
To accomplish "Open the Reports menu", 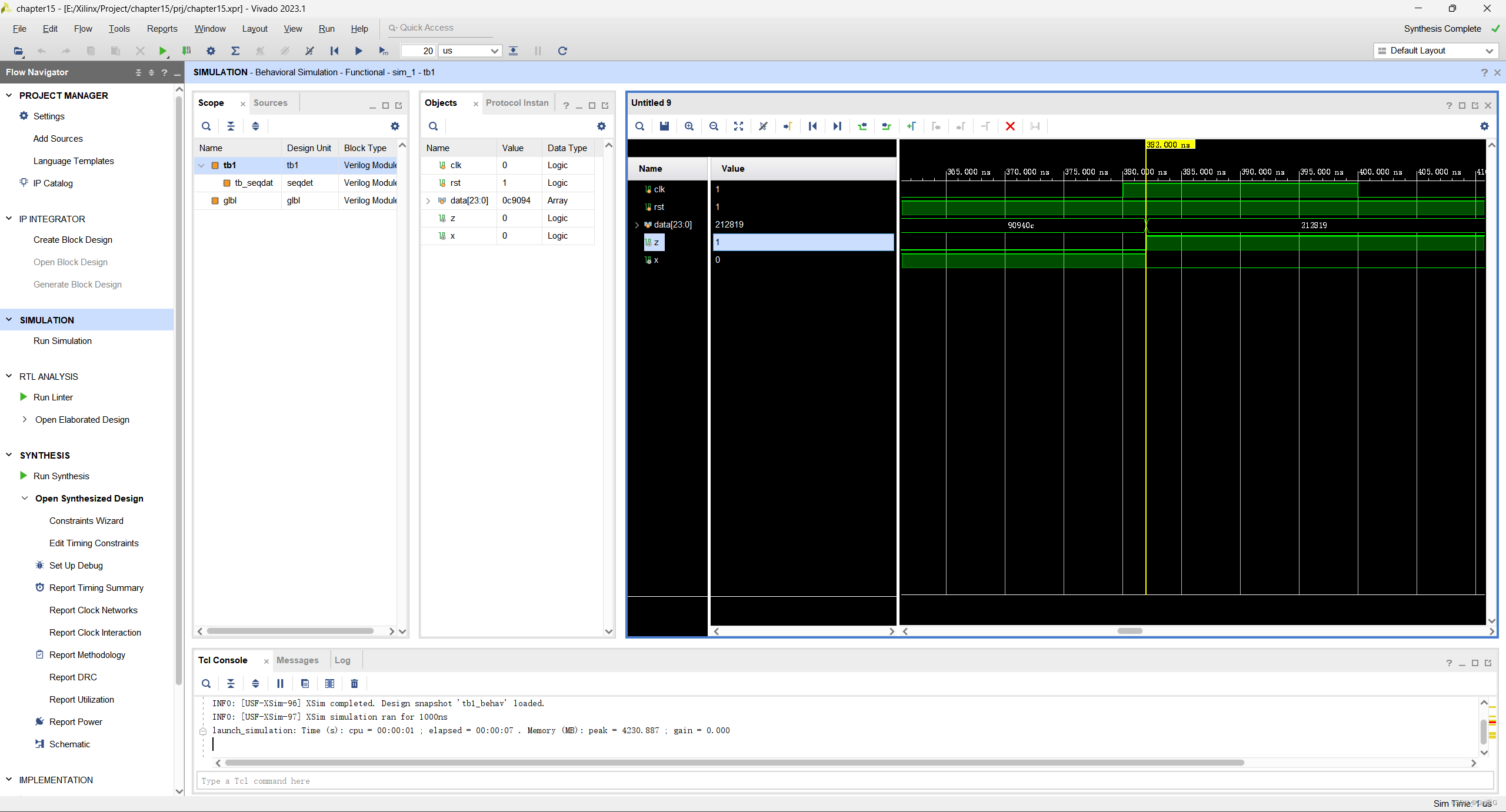I will point(162,29).
